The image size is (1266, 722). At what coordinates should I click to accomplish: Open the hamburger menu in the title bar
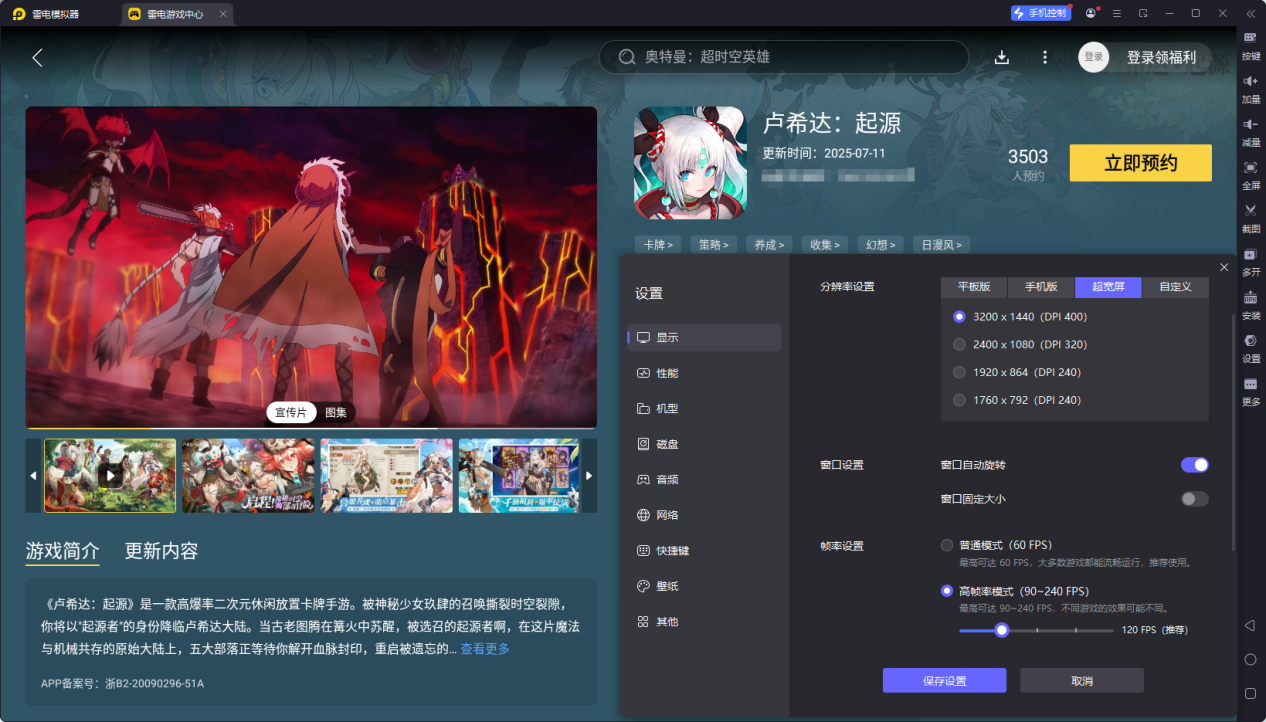[1117, 13]
